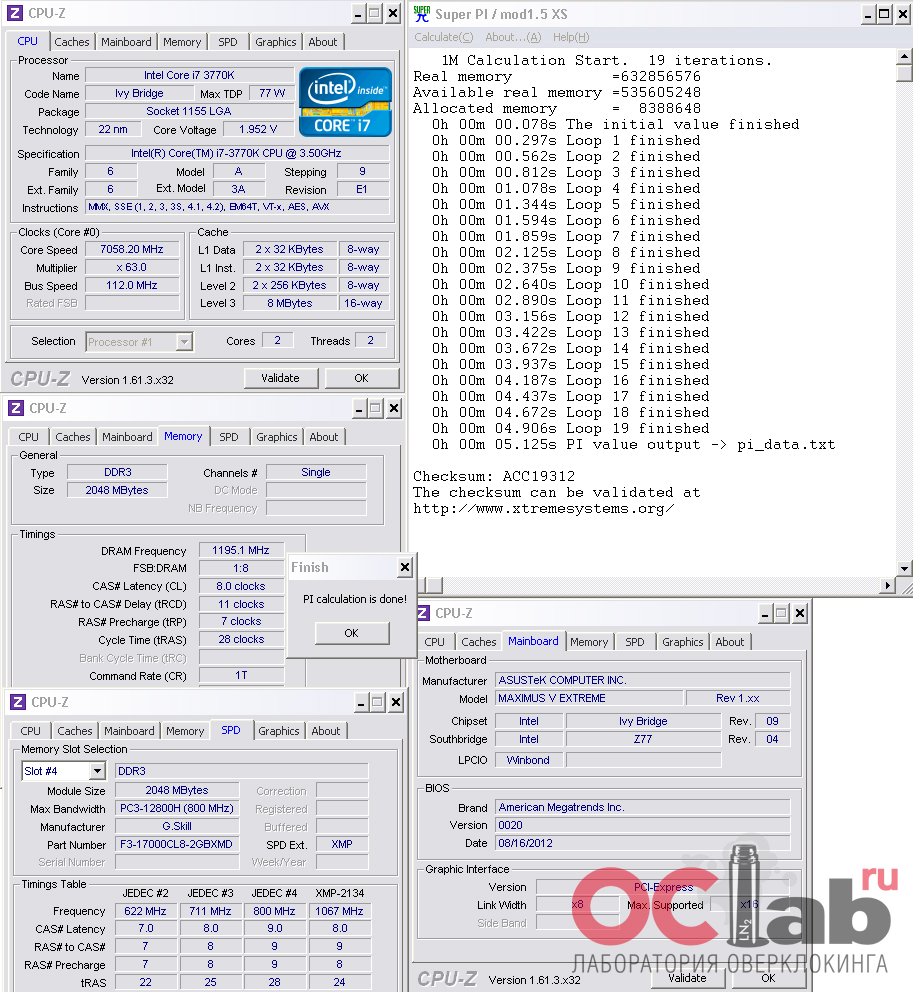Click OK in the Mainboard CPU-Z window
The height and width of the screenshot is (992, 913).
768,978
